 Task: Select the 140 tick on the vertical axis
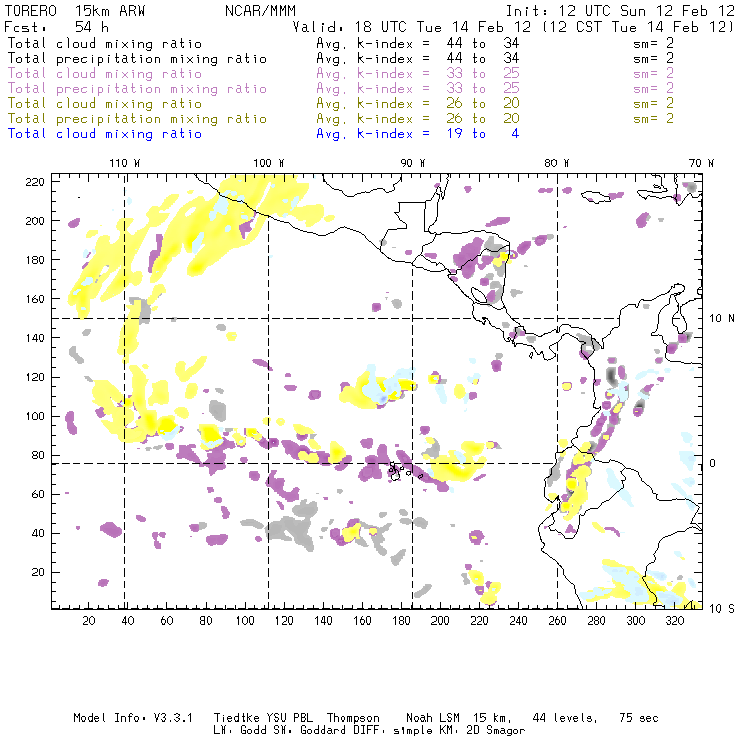coord(35,338)
